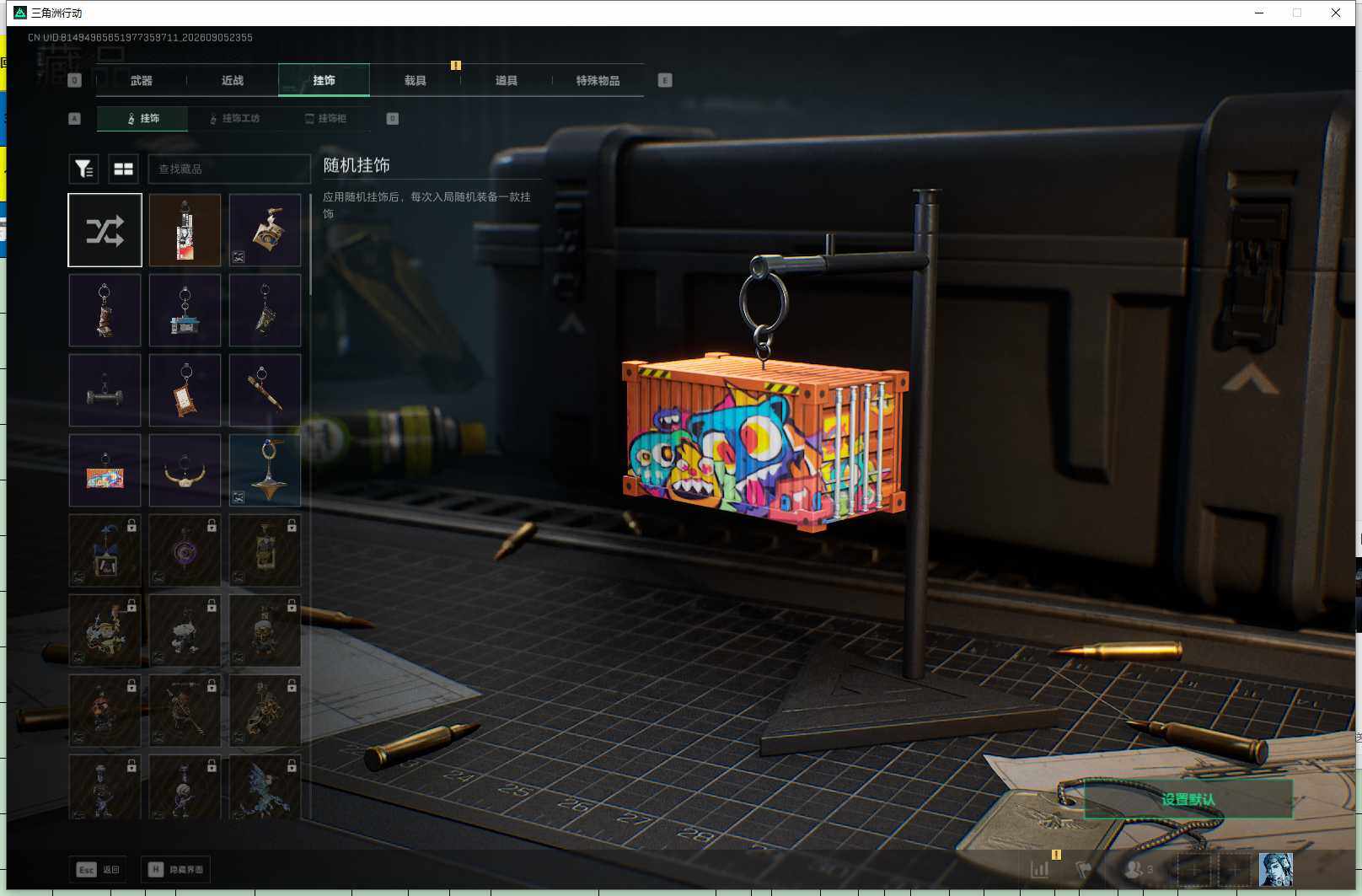This screenshot has width=1362, height=896.
Task: Select locked white sheep-like figure charm
Action: point(185,630)
